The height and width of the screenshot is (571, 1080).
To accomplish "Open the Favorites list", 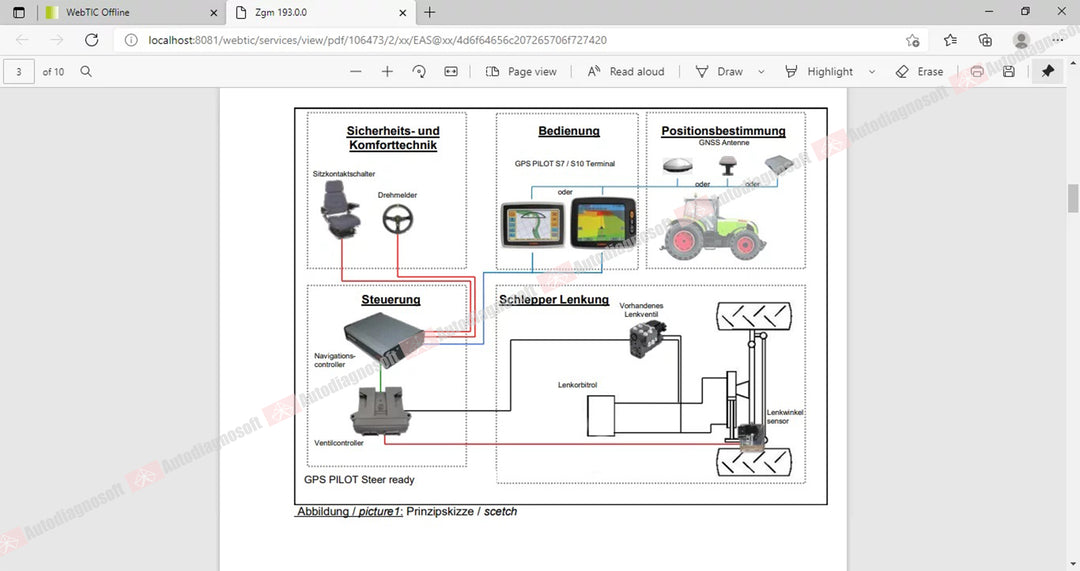I will tap(951, 40).
